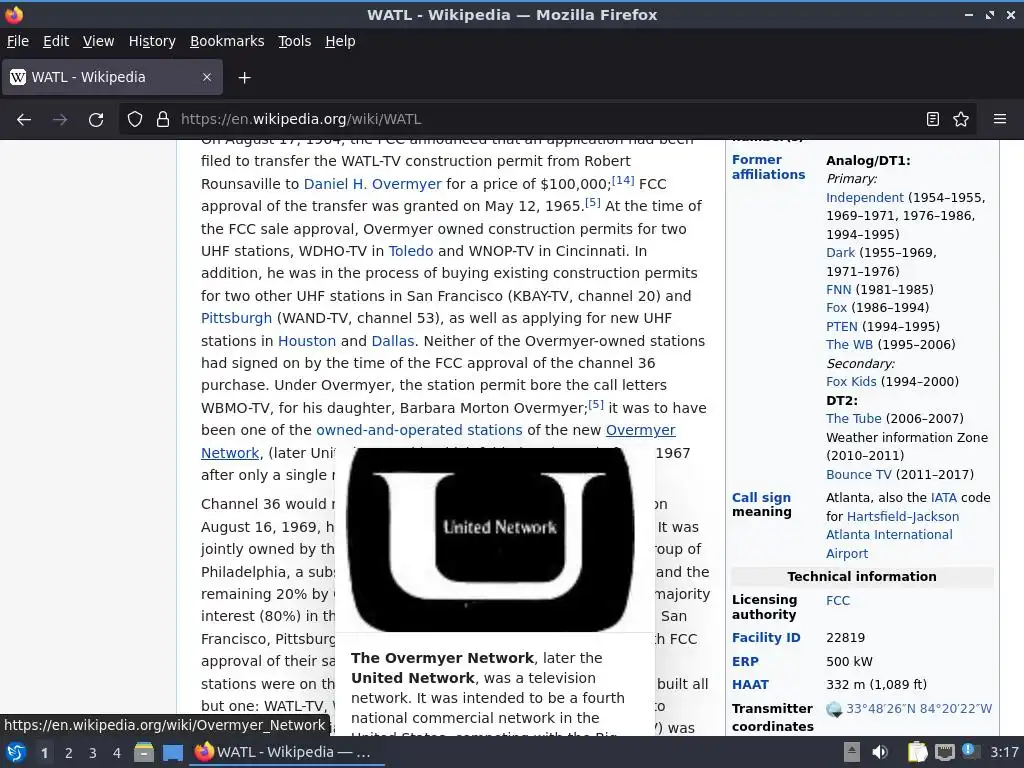Open the clipboard tray icon
Screen dimensions: 1024x768
pos(917,752)
